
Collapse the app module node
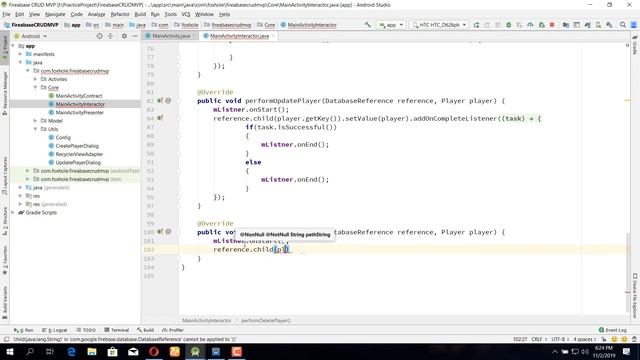[x=13, y=46]
